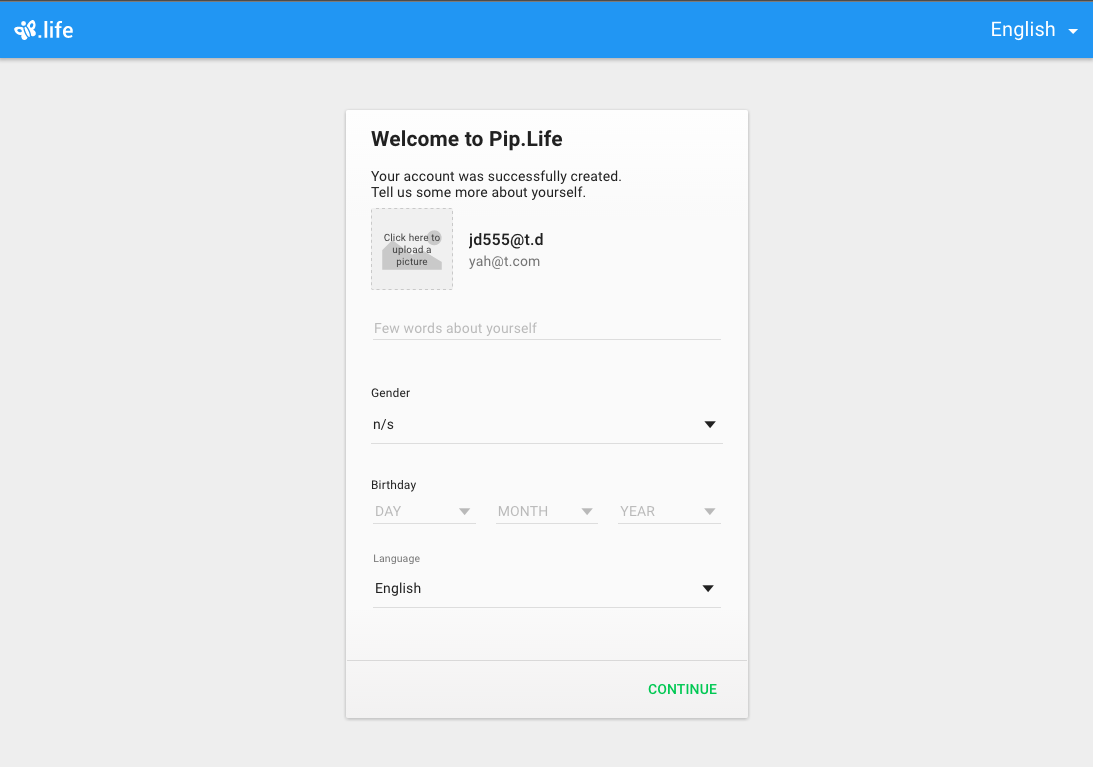Select the username text jd555@t.d

pos(506,240)
